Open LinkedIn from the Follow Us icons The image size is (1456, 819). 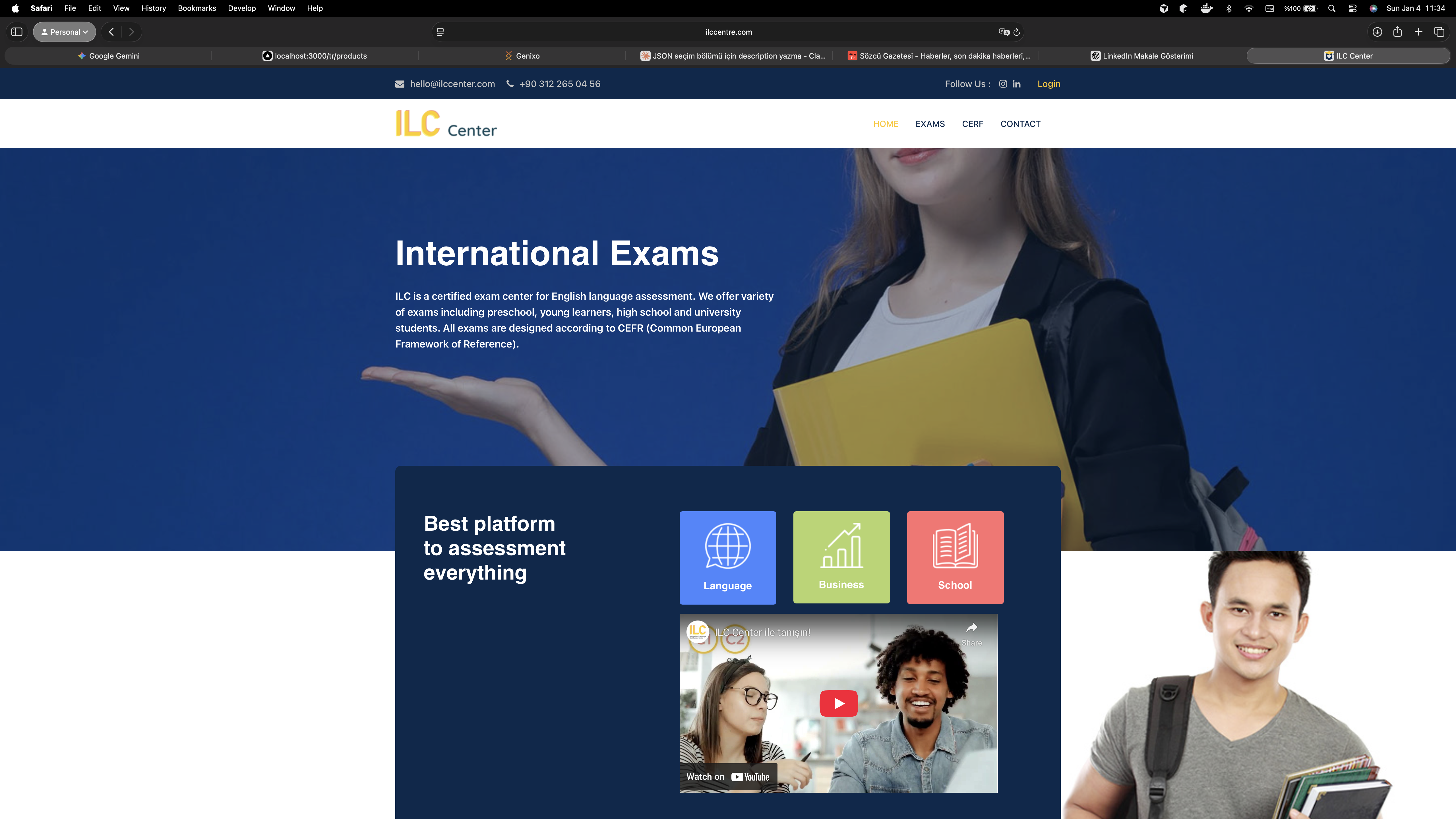click(x=1016, y=84)
